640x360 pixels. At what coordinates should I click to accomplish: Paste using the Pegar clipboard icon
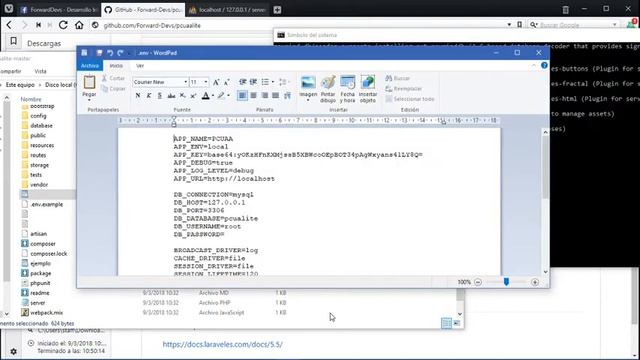[89, 82]
